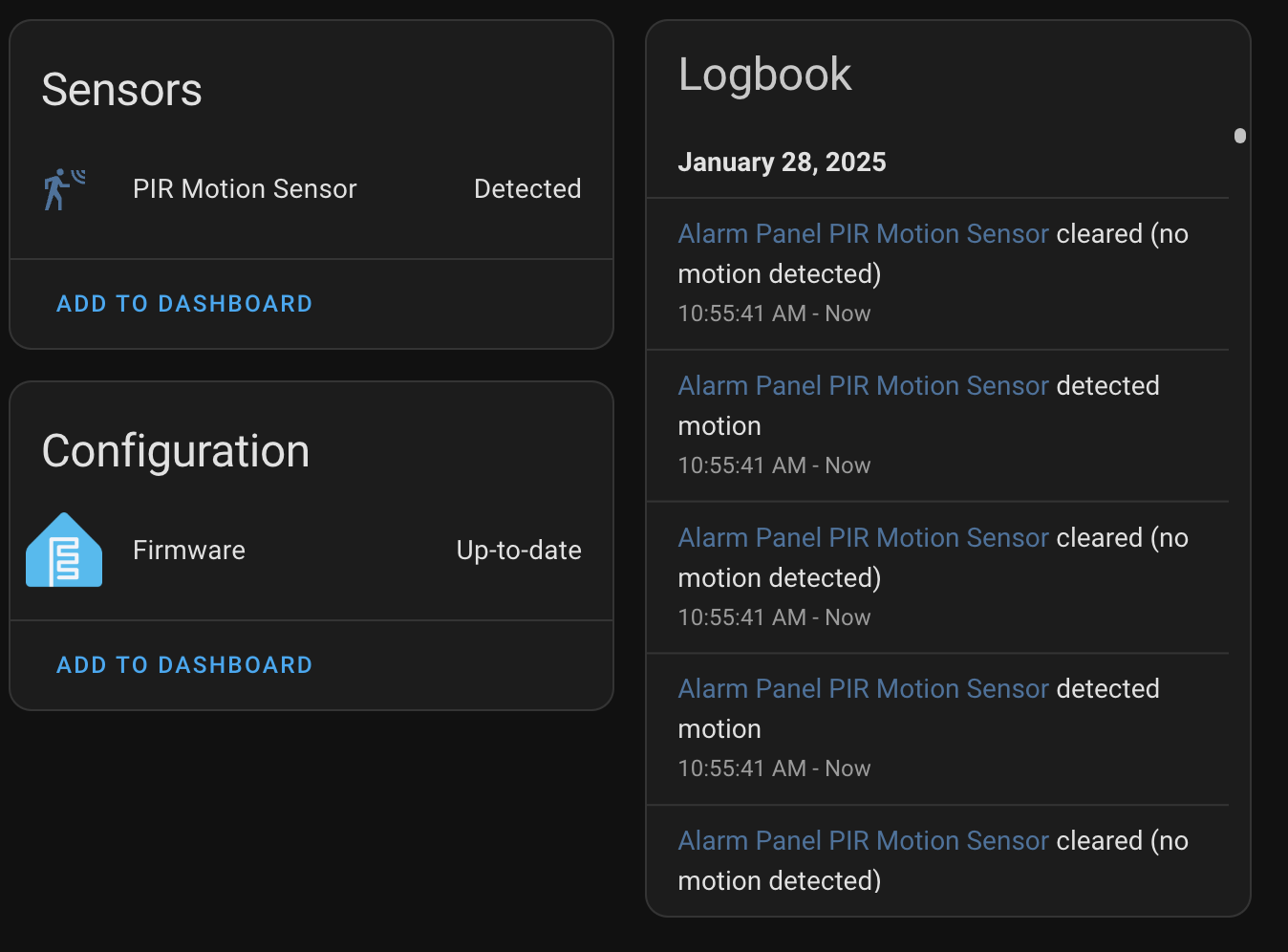Add Sensors card to dashboard
The height and width of the screenshot is (952, 1288).
[184, 304]
